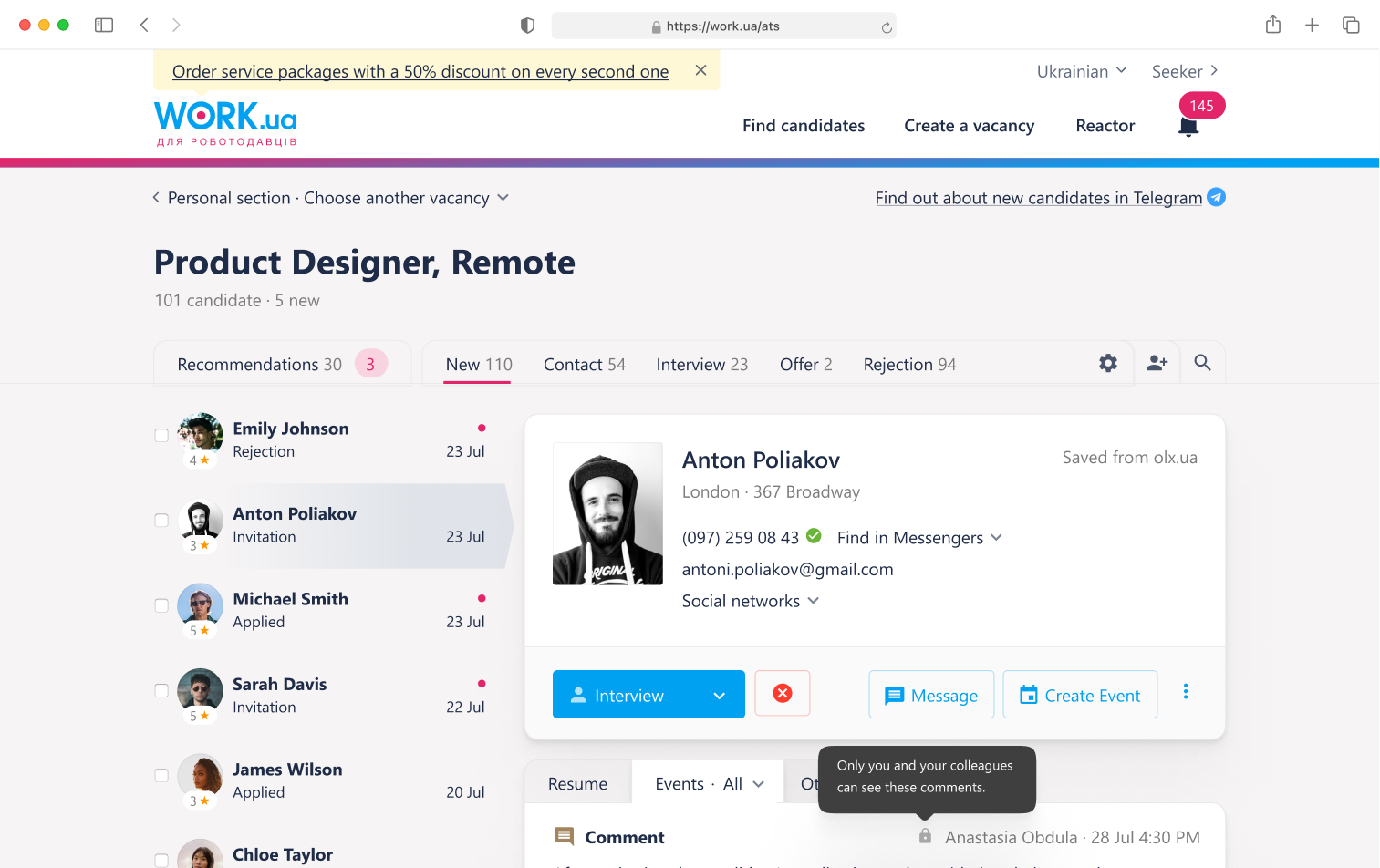Viewport: 1380px width, 868px height.
Task: Open the notifications bell icon
Action: pos(1188,127)
